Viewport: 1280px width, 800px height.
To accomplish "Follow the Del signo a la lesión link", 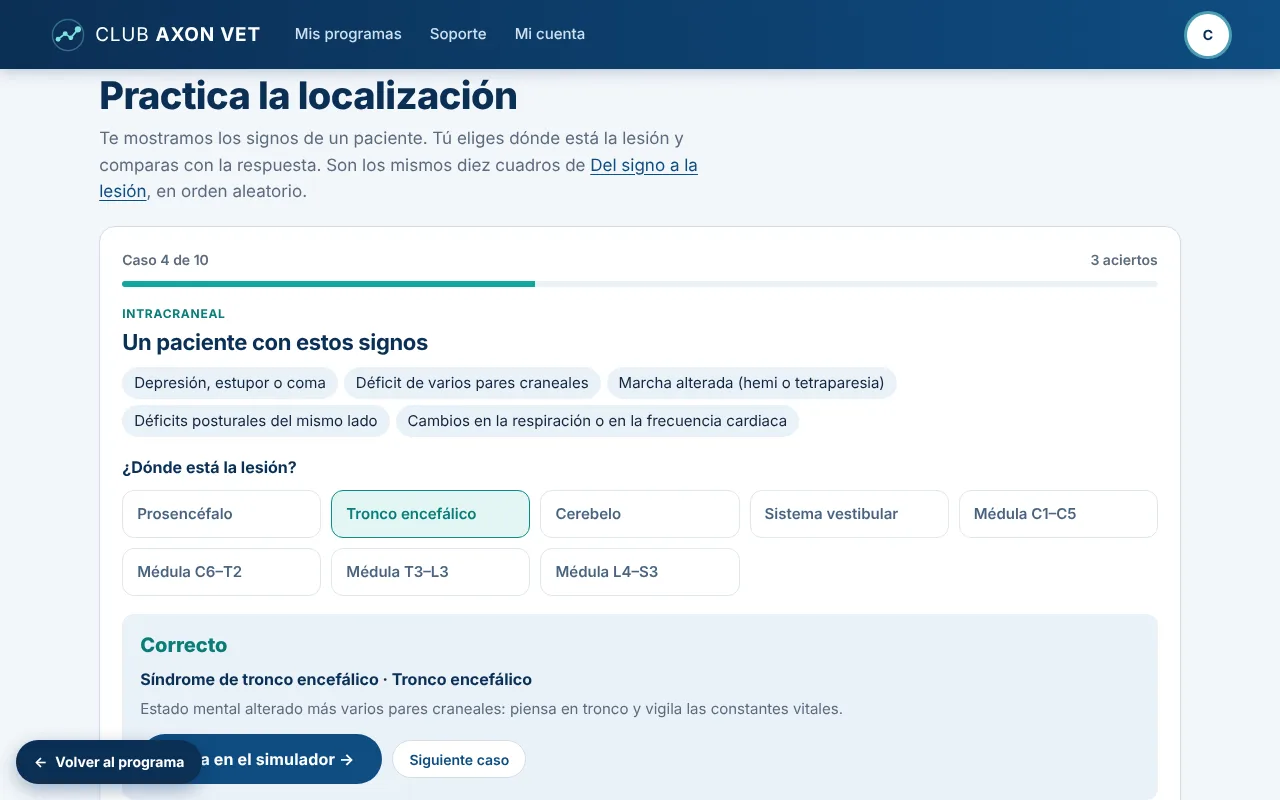I will (x=644, y=165).
